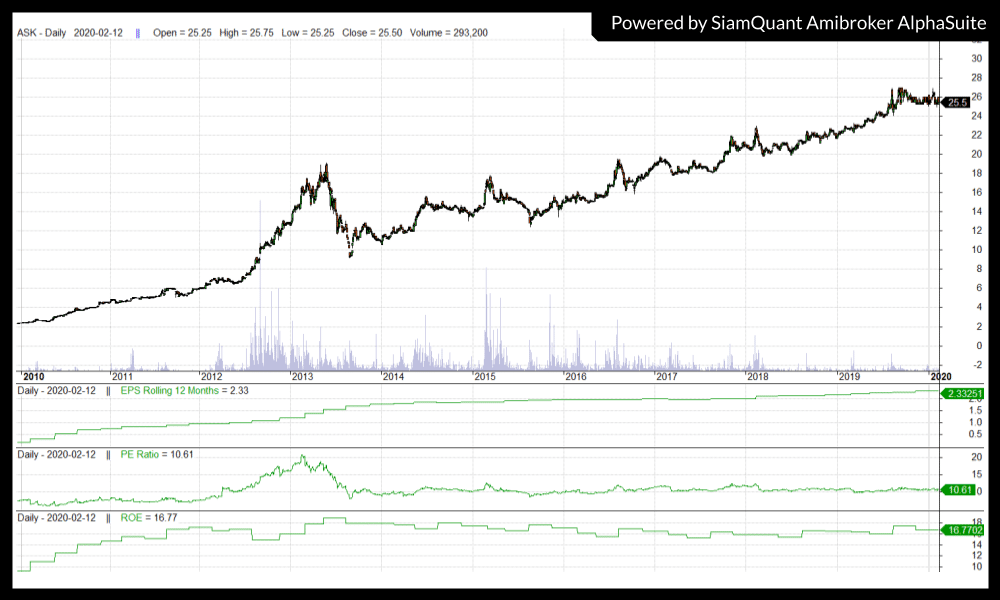Click the double-bar marker beside ROE
The width and height of the screenshot is (1000, 600).
coord(108,518)
